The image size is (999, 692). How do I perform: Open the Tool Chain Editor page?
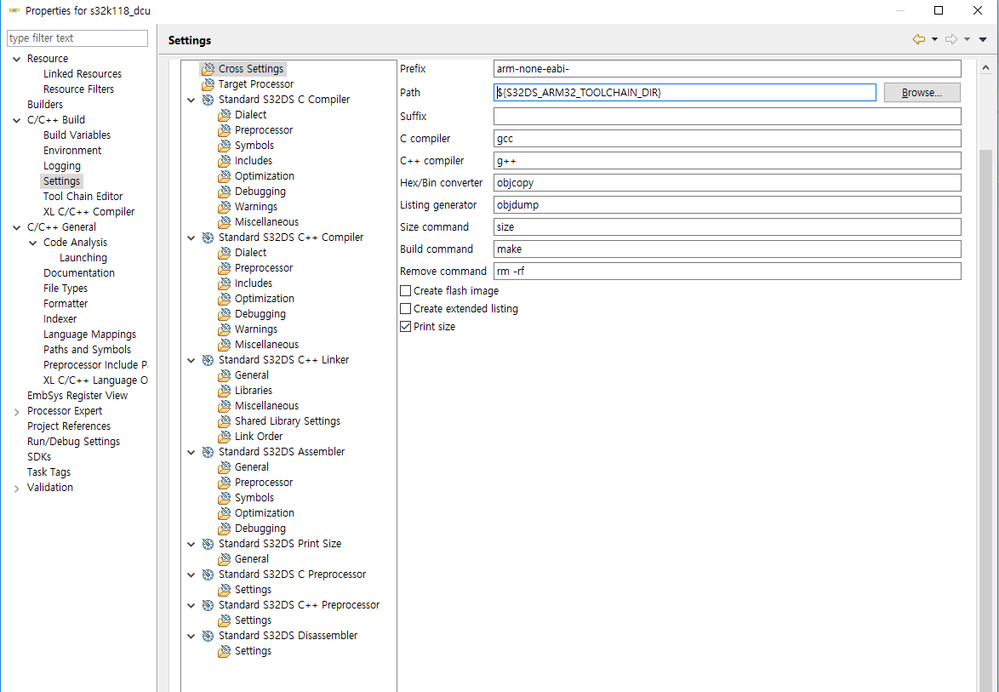tap(83, 196)
